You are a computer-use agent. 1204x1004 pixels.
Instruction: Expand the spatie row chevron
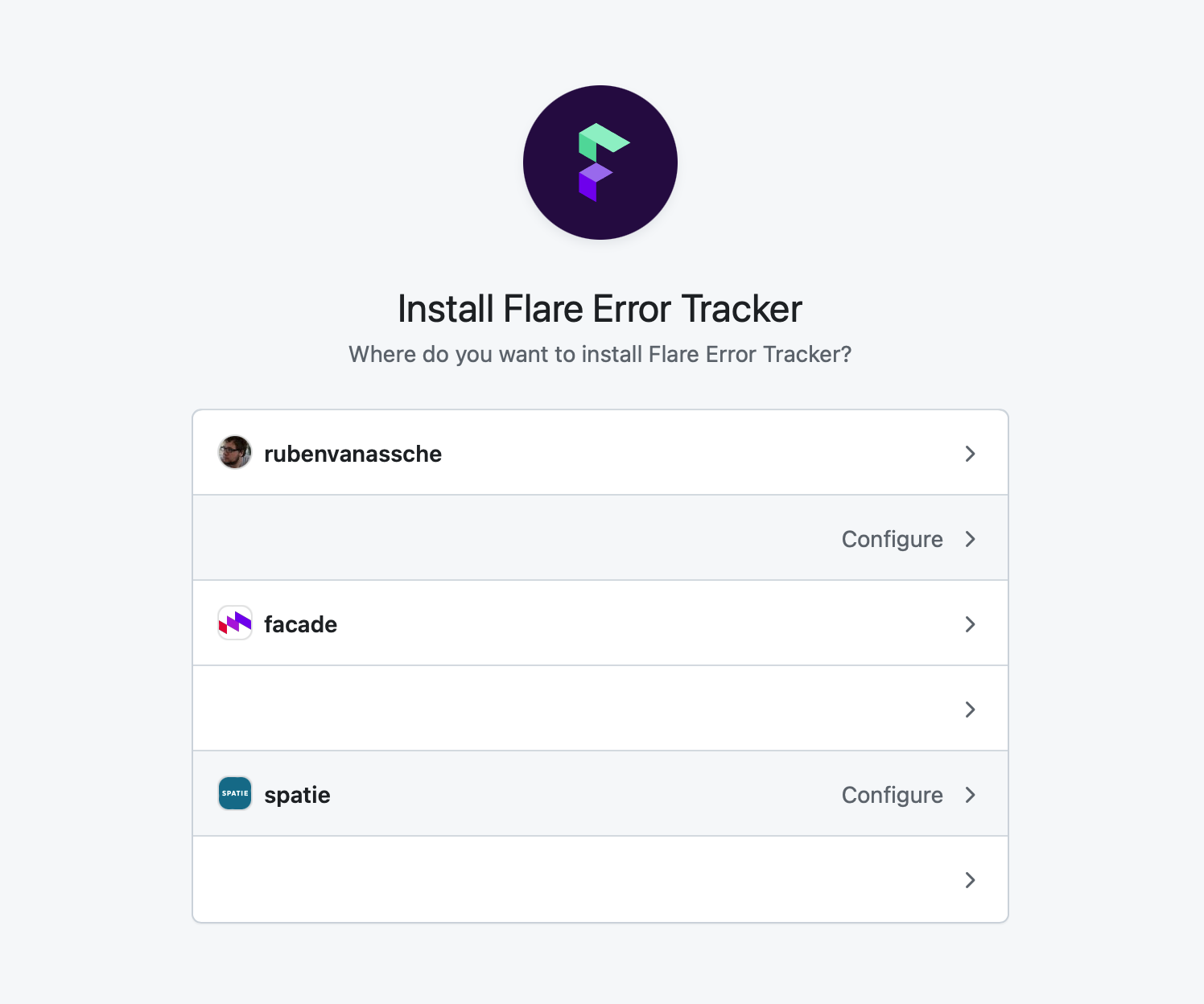click(971, 795)
